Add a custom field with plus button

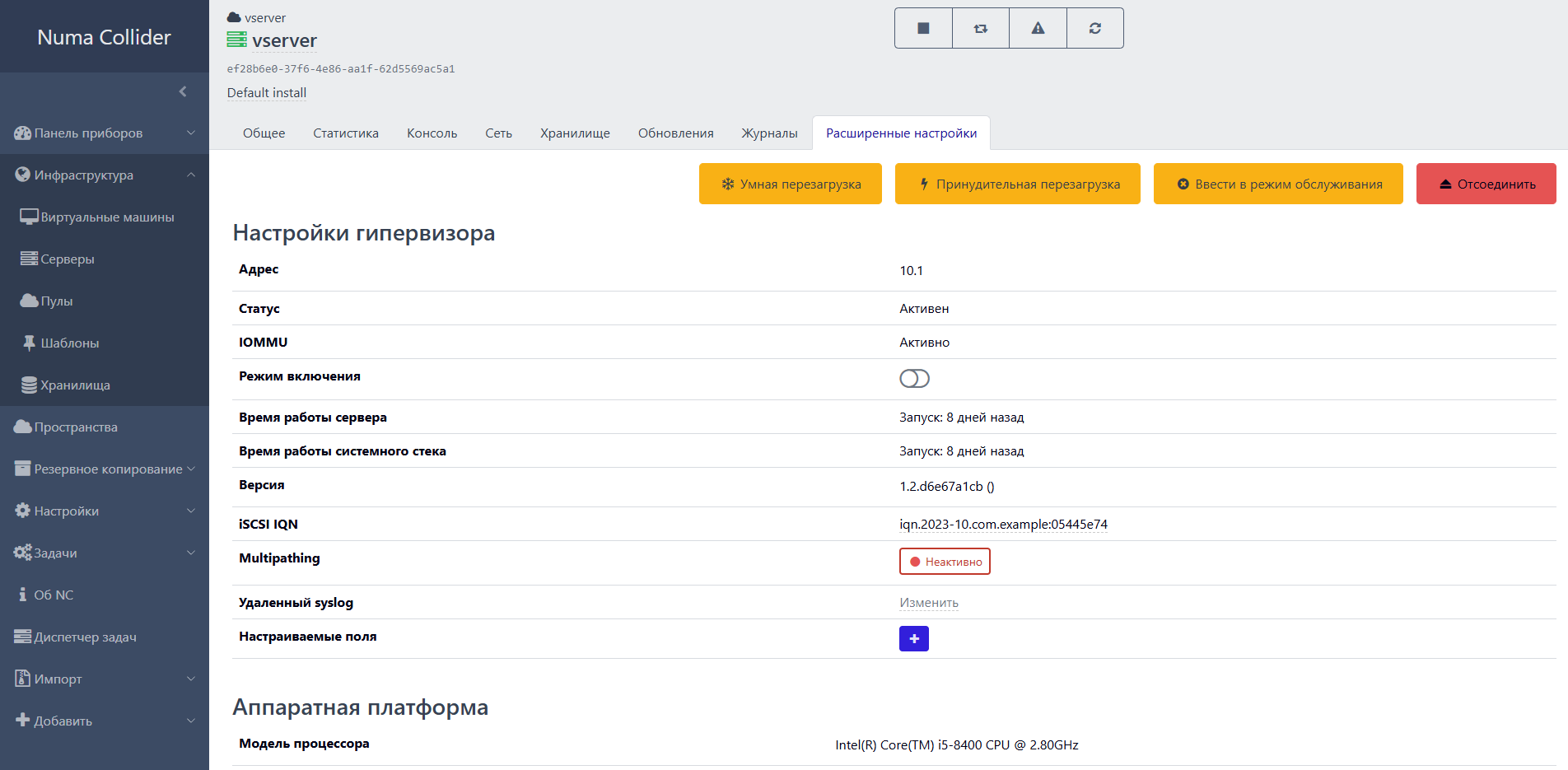click(x=913, y=638)
